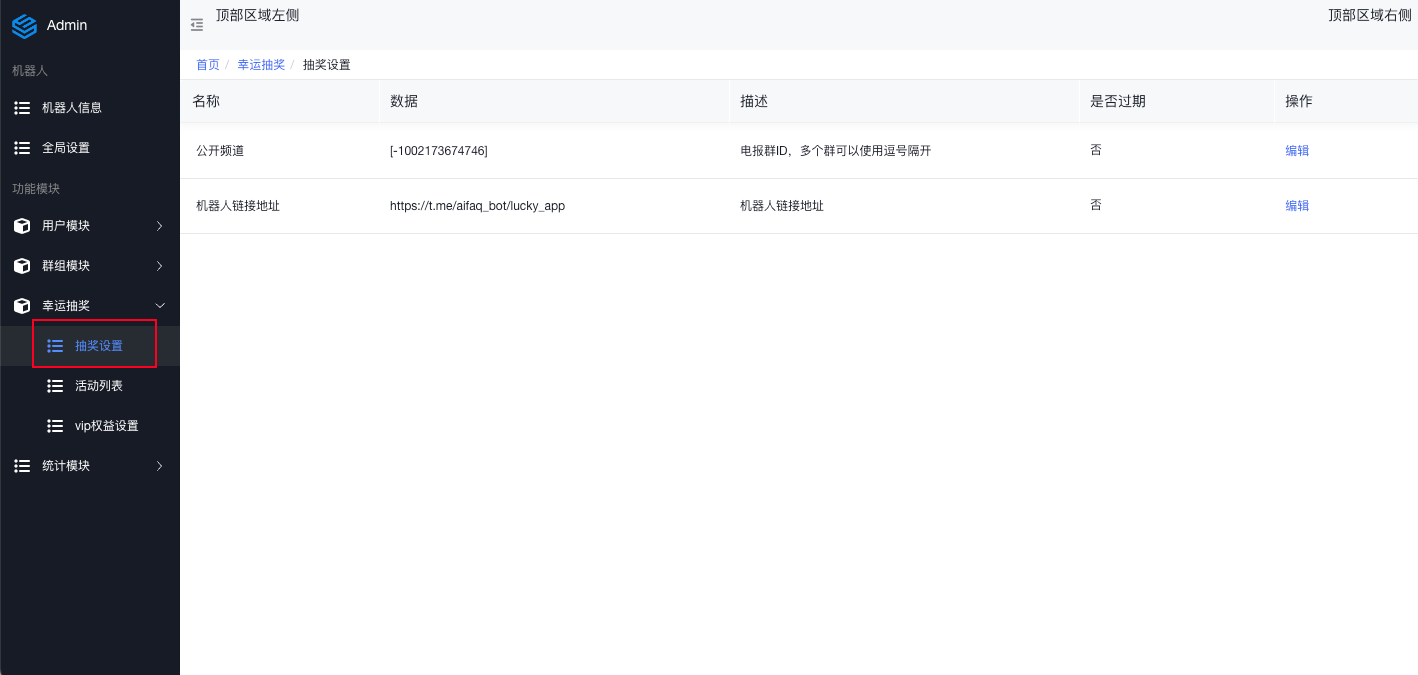Image resolution: width=1418 pixels, height=675 pixels.
Task: Go to 首页 via the breadcrumb
Action: (208, 65)
